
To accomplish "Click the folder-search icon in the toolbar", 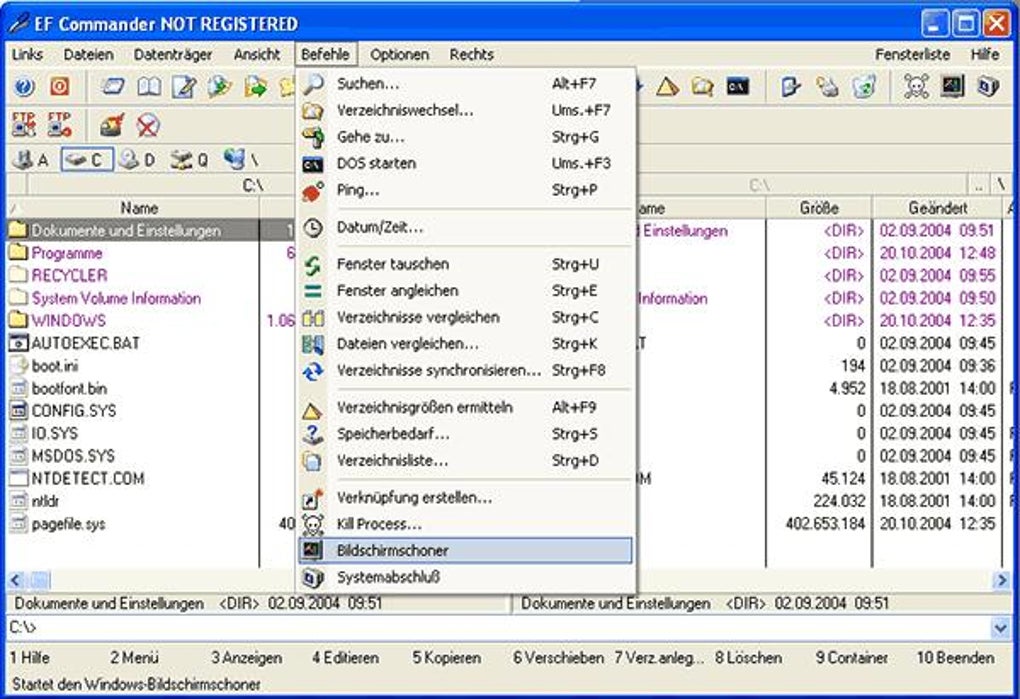I will pos(703,86).
